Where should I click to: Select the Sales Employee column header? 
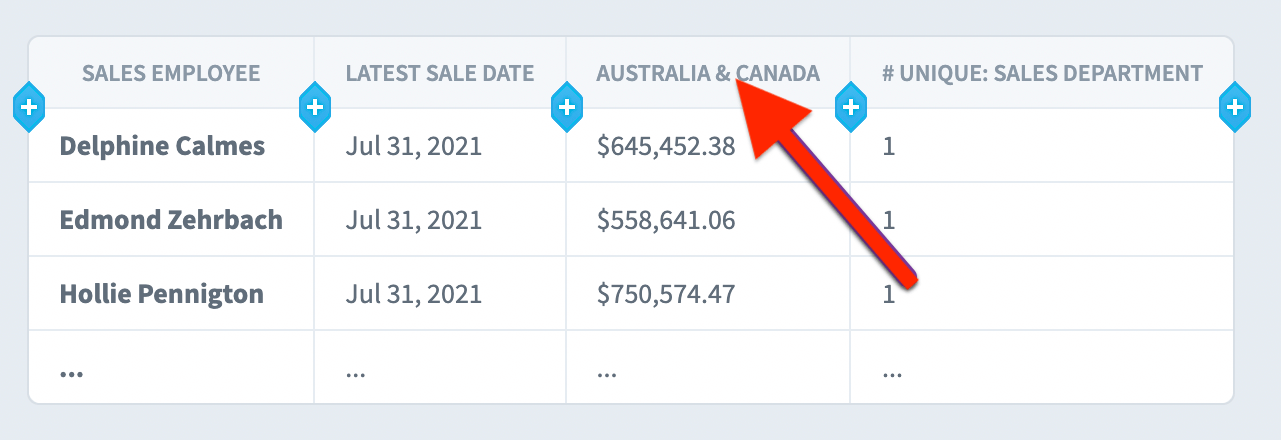point(171,73)
